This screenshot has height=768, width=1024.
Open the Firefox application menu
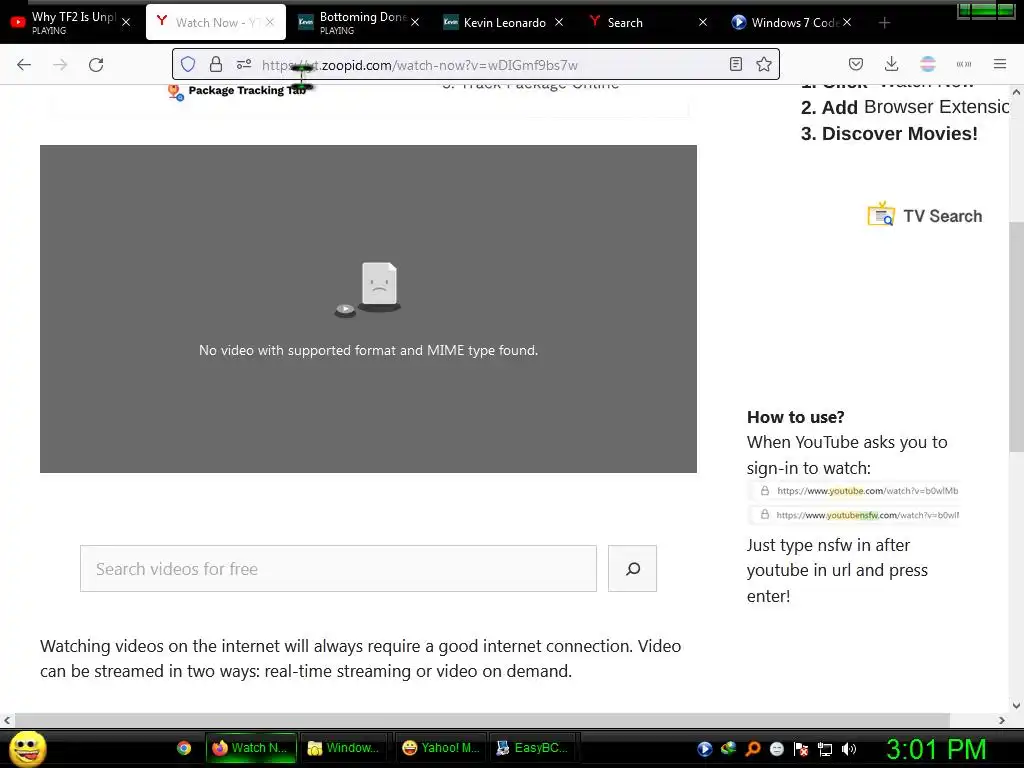coord(1000,64)
